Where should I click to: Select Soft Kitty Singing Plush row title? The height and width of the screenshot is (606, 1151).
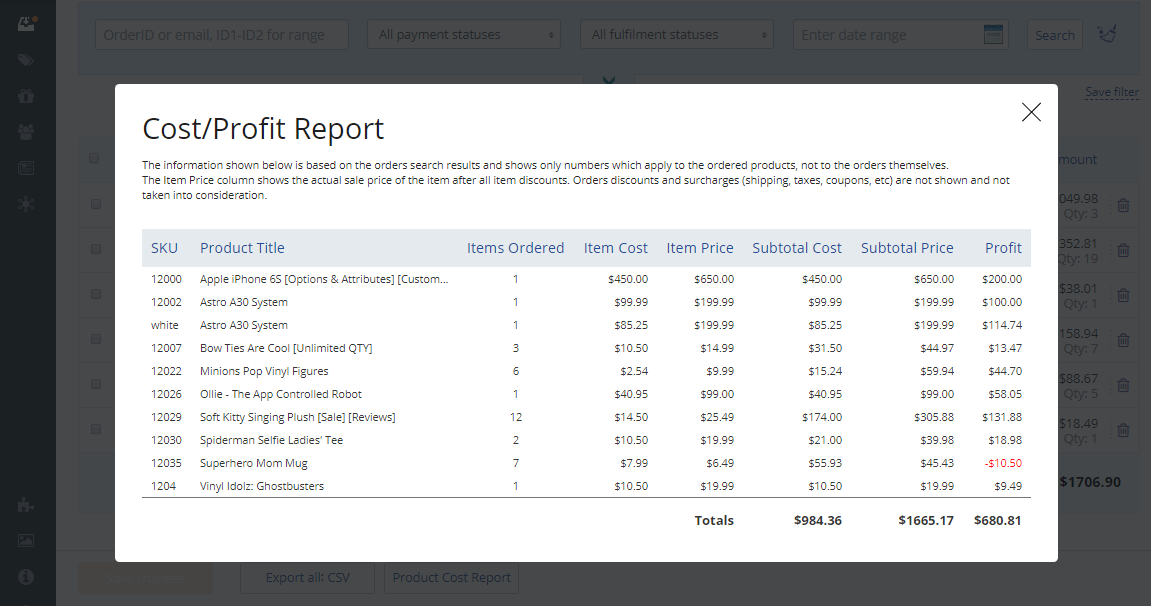[x=297, y=417]
